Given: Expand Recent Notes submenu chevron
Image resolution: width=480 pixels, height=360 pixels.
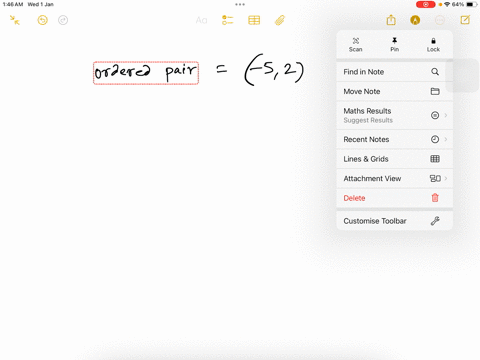Looking at the screenshot, I should [x=446, y=139].
